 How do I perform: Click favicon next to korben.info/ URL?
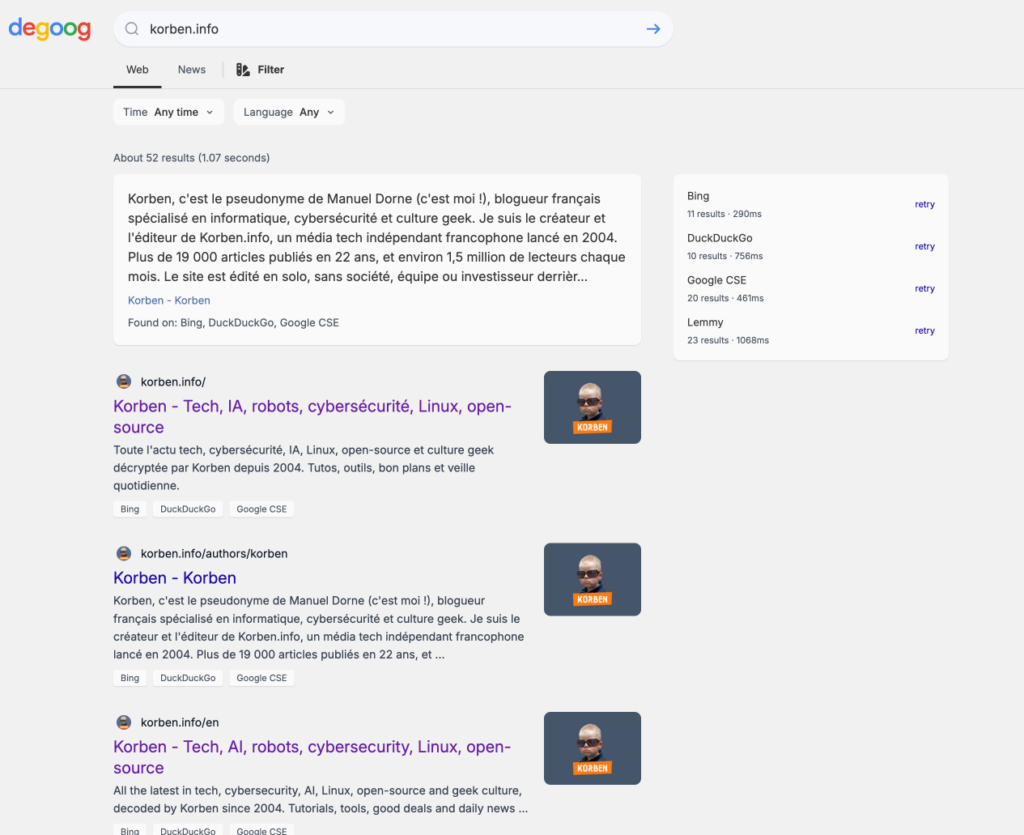point(123,381)
